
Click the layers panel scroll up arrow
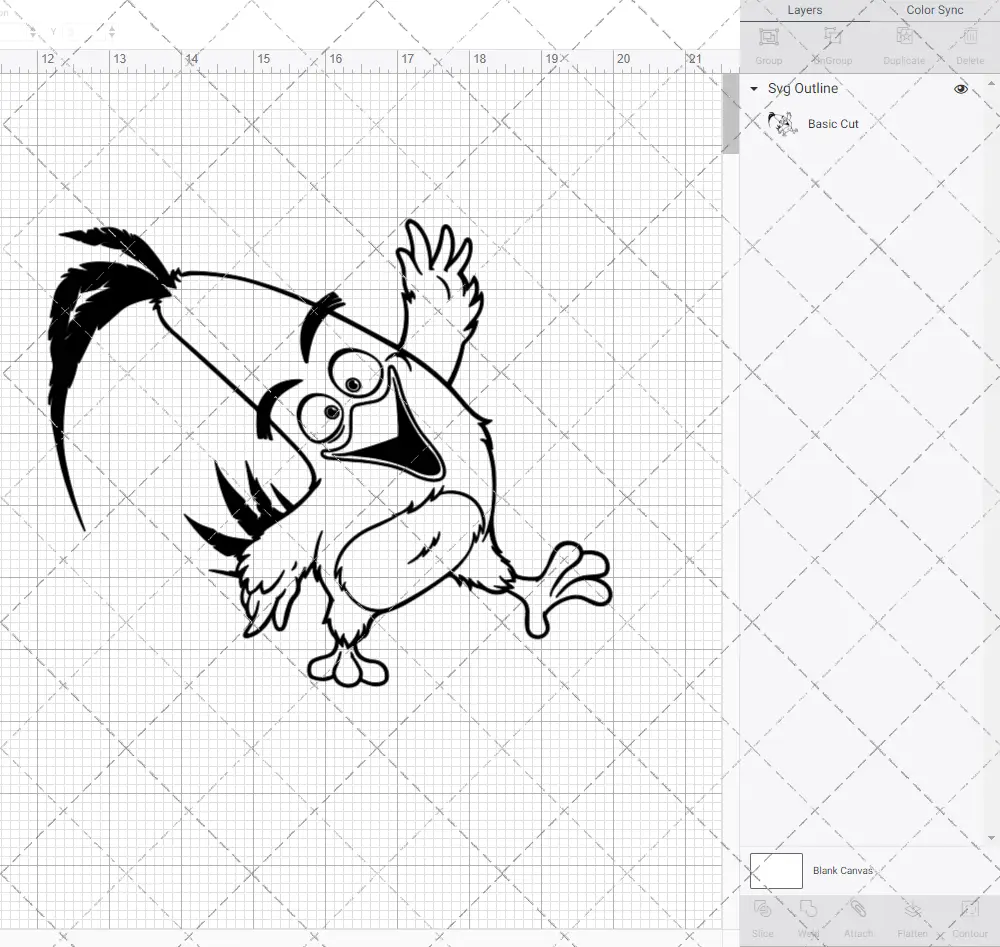[991, 84]
